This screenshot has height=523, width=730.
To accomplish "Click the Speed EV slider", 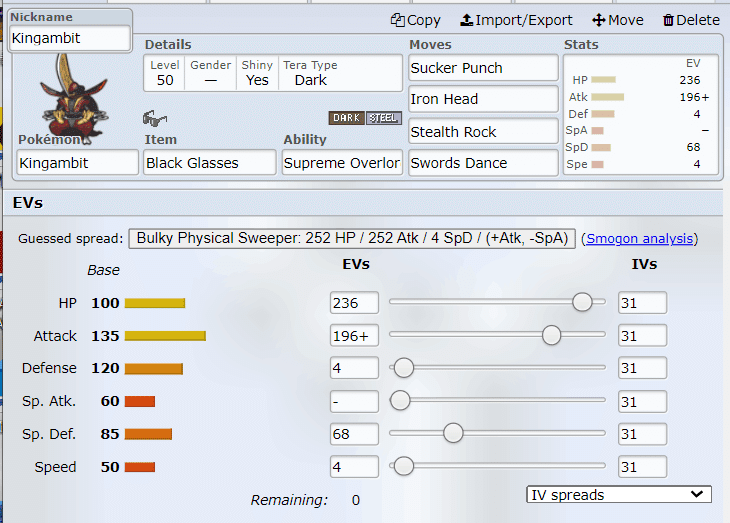I will 497,466.
